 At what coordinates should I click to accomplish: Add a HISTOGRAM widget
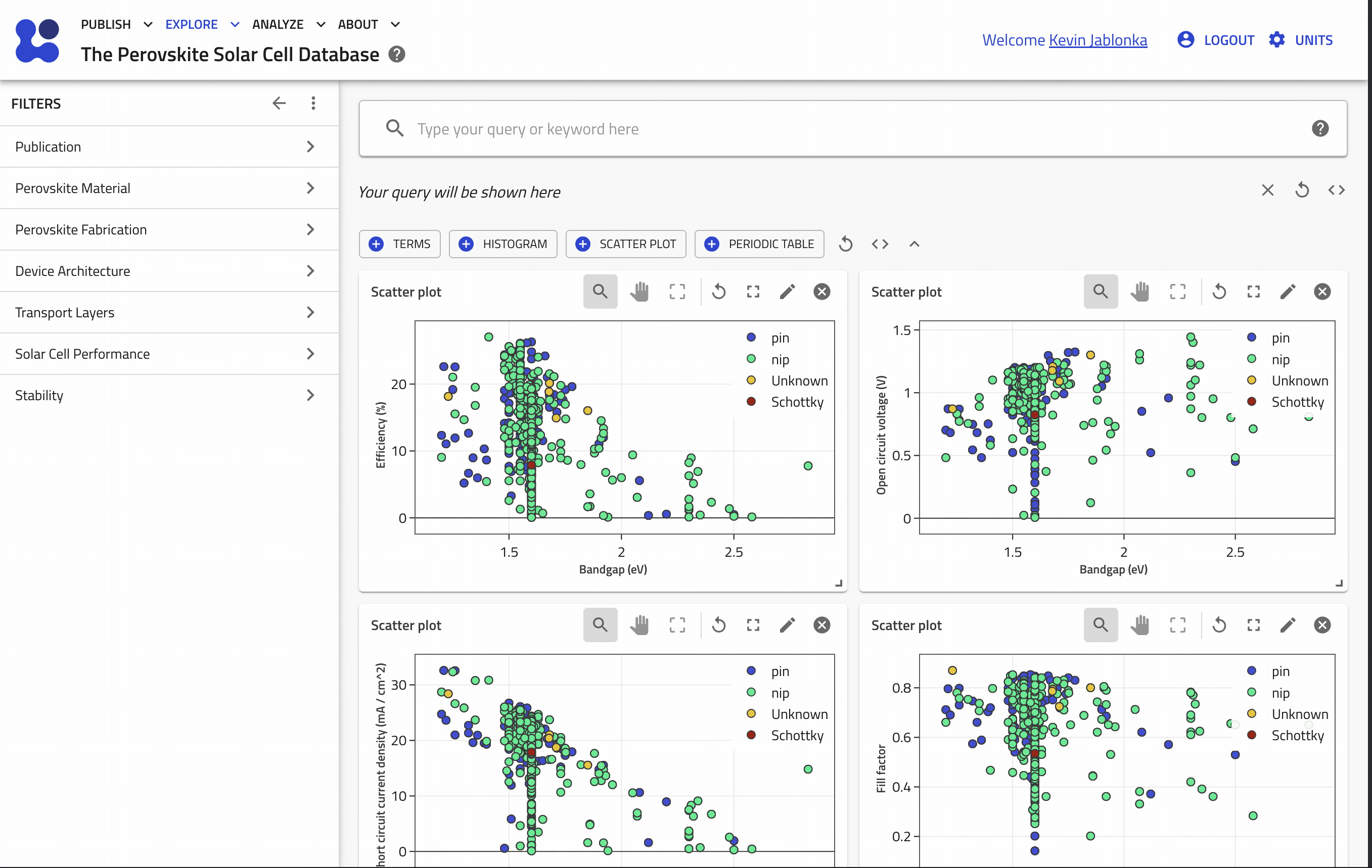tap(503, 245)
